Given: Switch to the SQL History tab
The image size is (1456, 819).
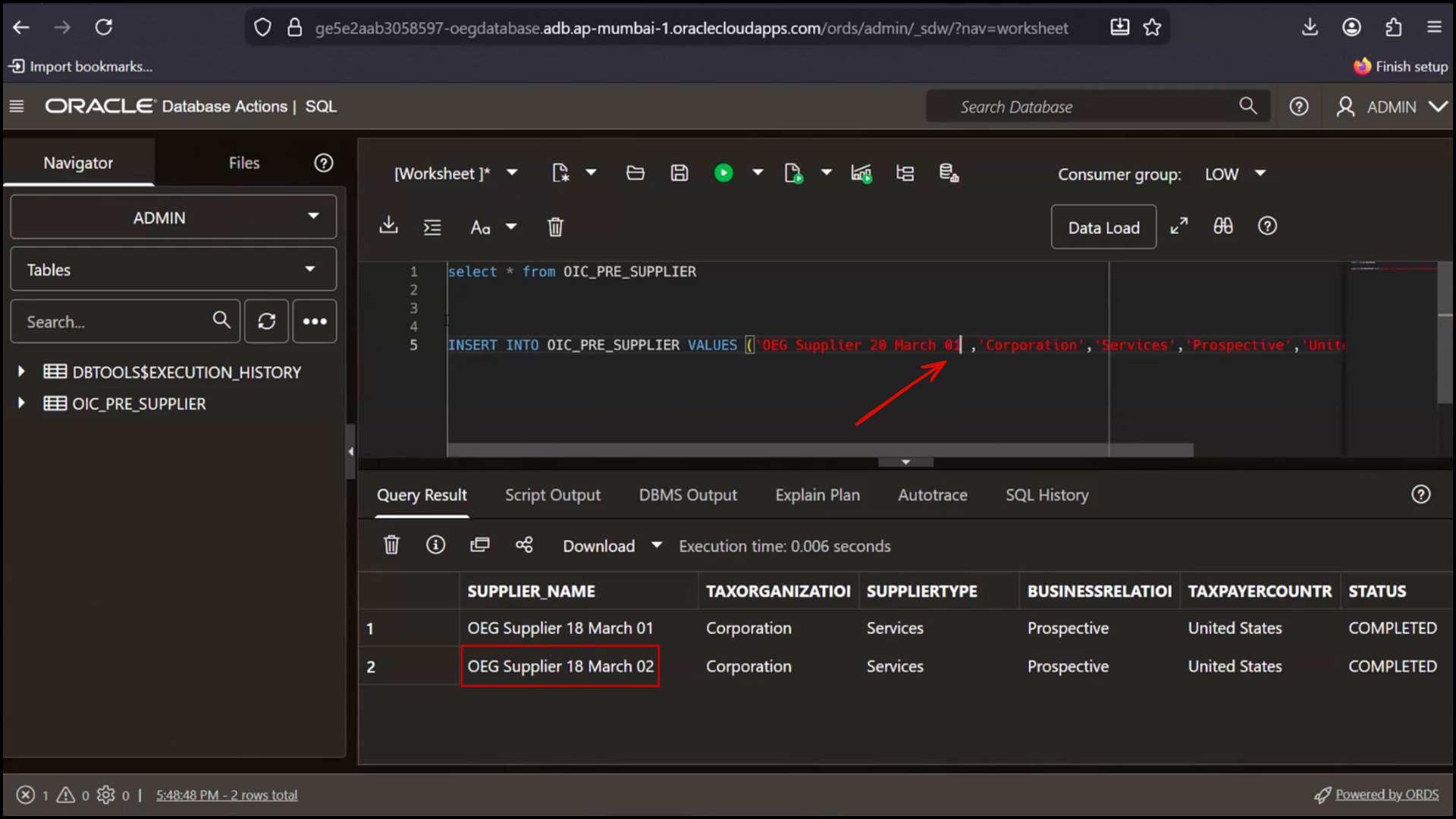Looking at the screenshot, I should pyautogui.click(x=1046, y=494).
